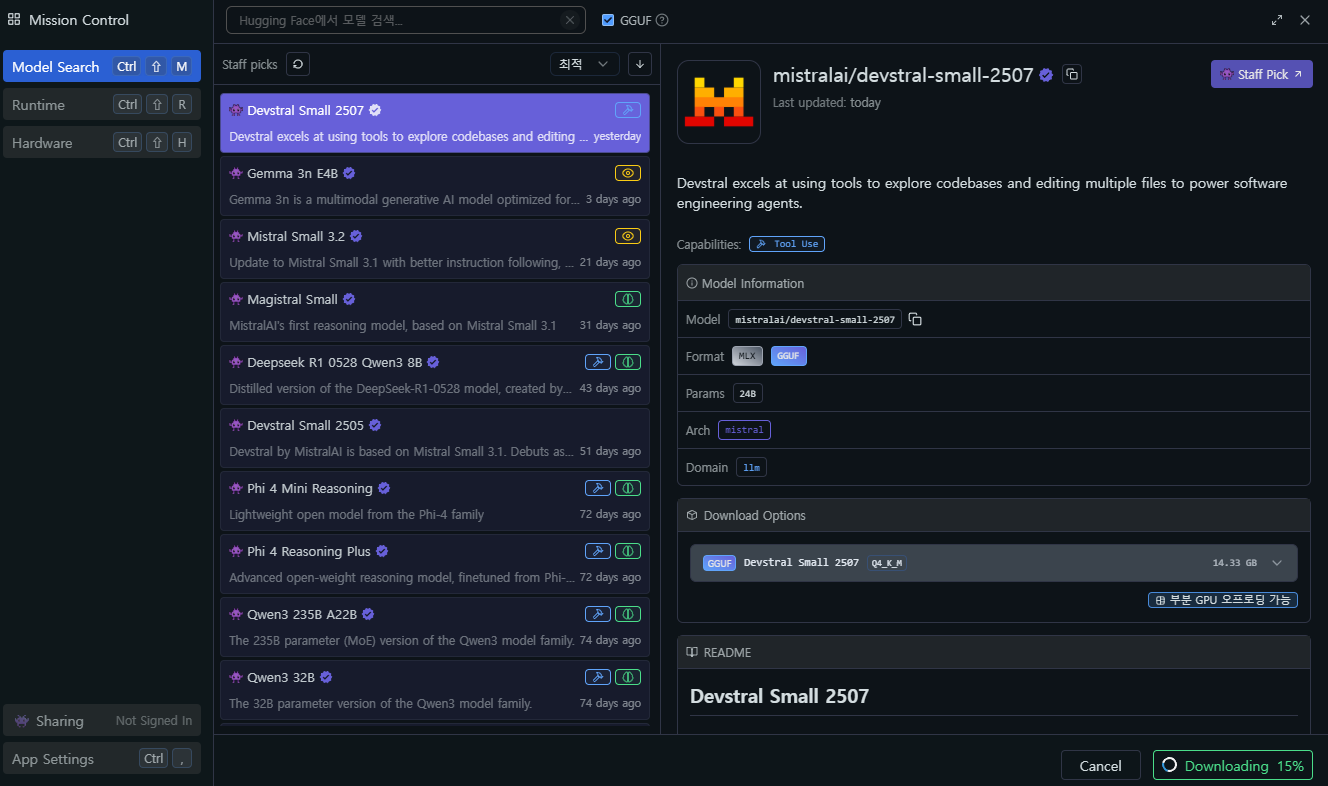
Task: Click the Staff Pick button
Action: click(x=1262, y=74)
